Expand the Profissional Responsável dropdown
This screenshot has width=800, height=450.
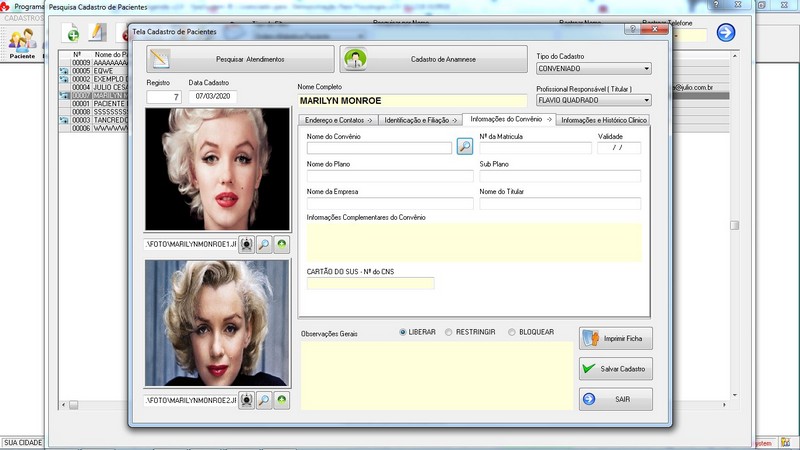(646, 100)
